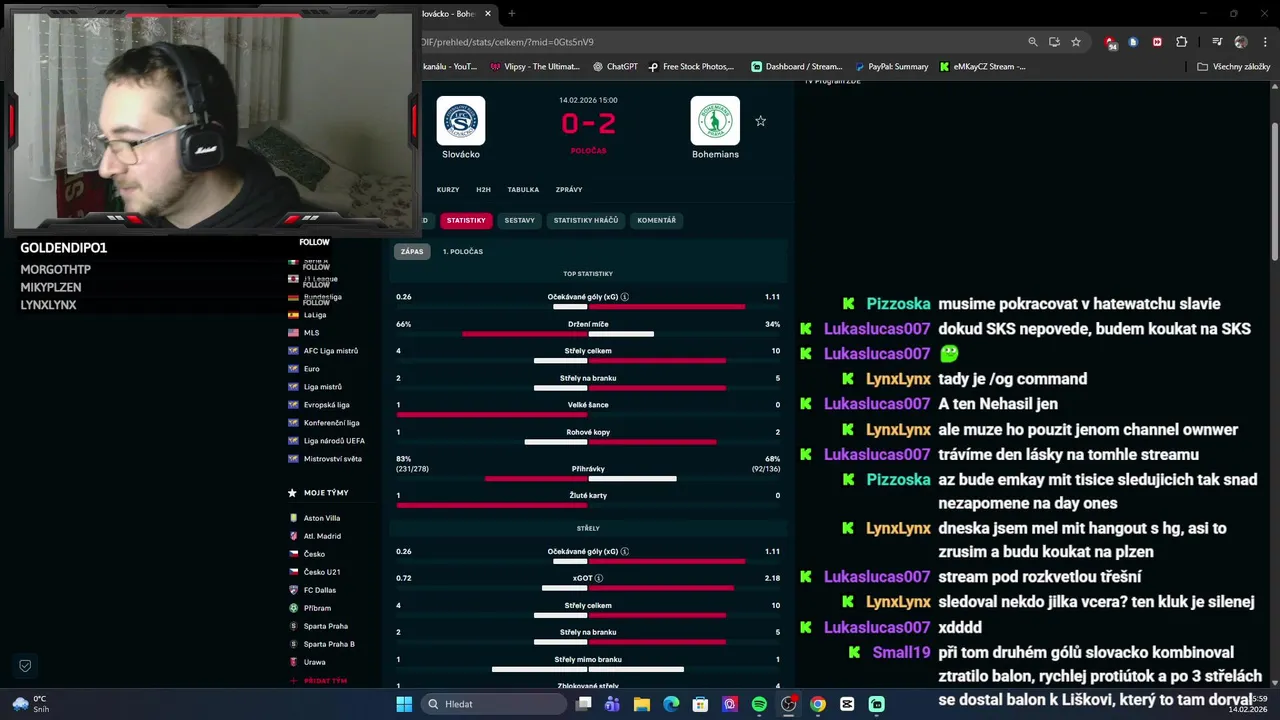Viewport: 1280px width, 720px height.
Task: Open Všechny záložky bookmarks folder
Action: 1233,66
